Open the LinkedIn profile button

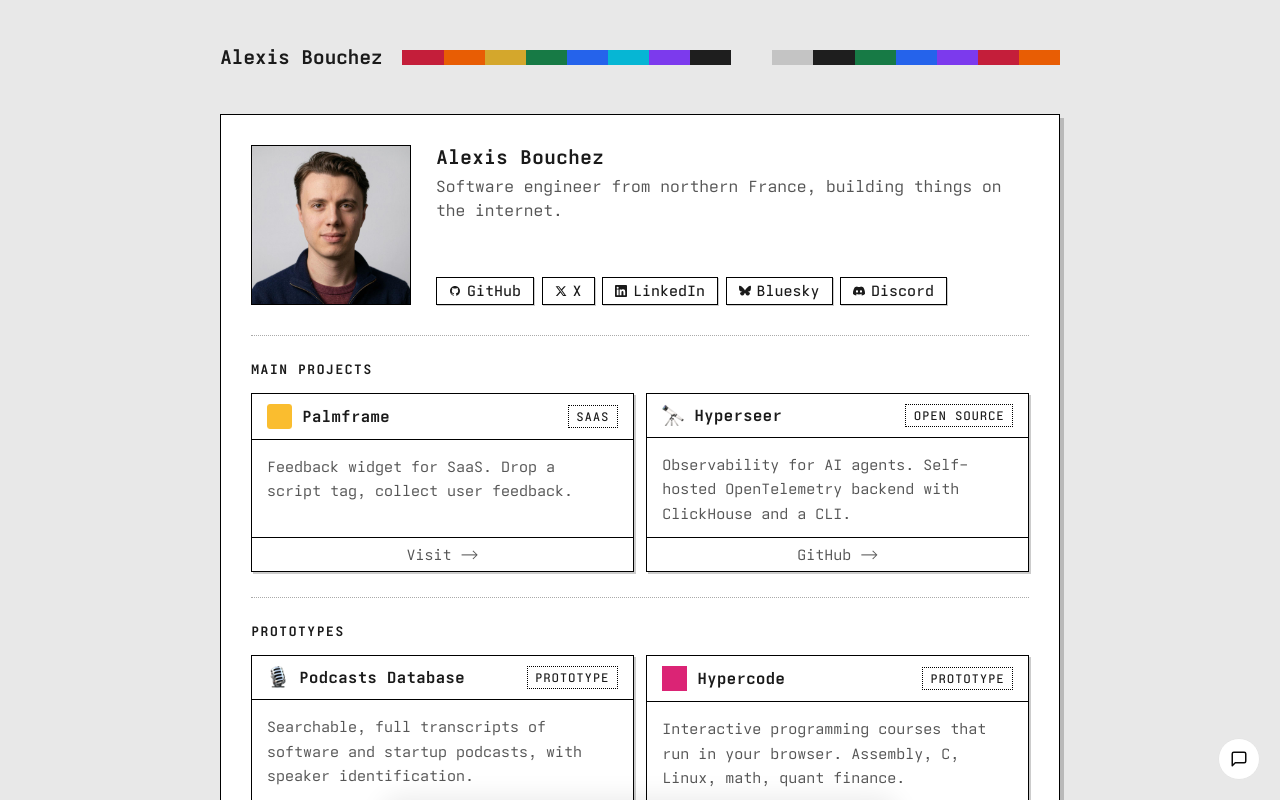[x=660, y=291]
